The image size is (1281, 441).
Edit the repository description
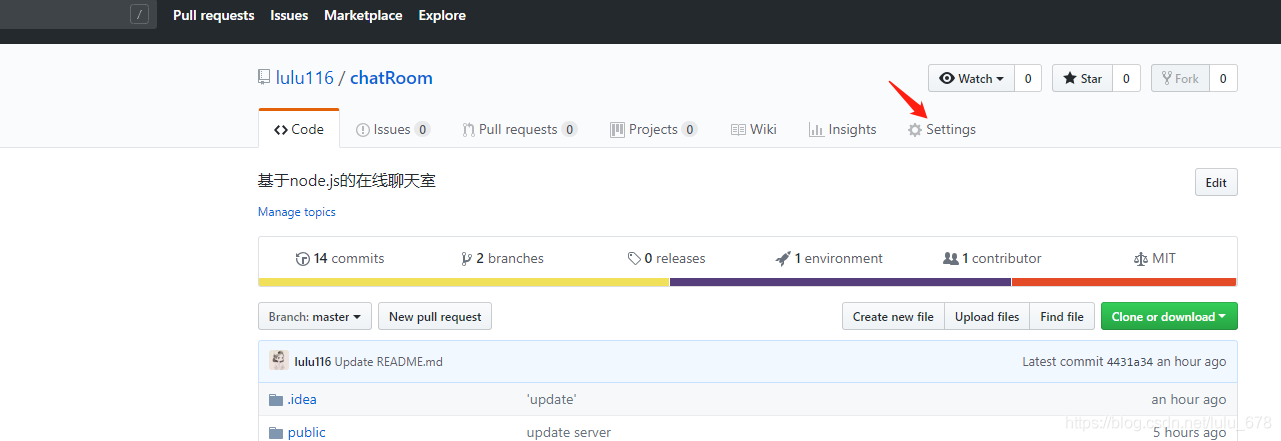point(1216,183)
